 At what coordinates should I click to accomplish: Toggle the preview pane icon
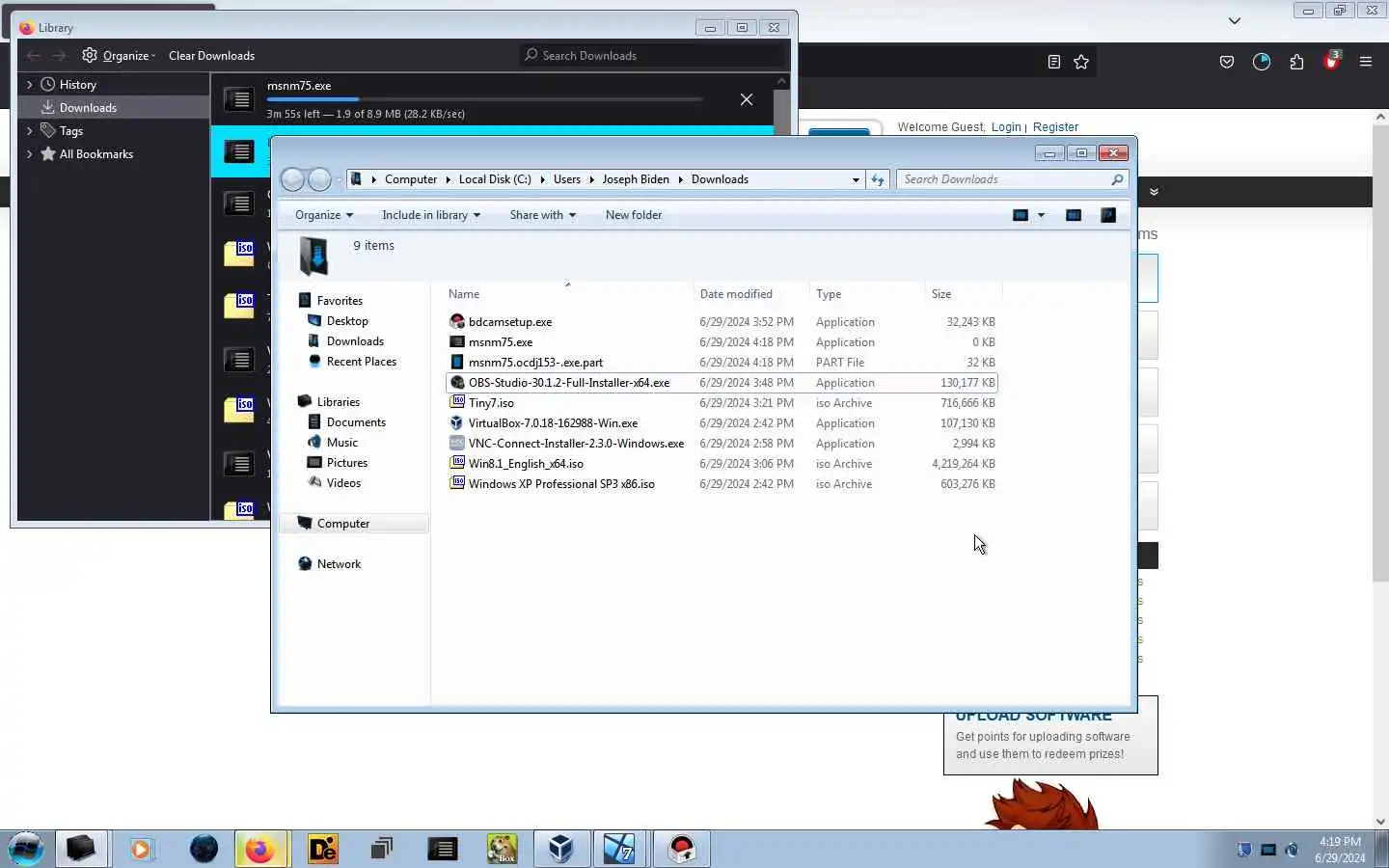point(1073,215)
